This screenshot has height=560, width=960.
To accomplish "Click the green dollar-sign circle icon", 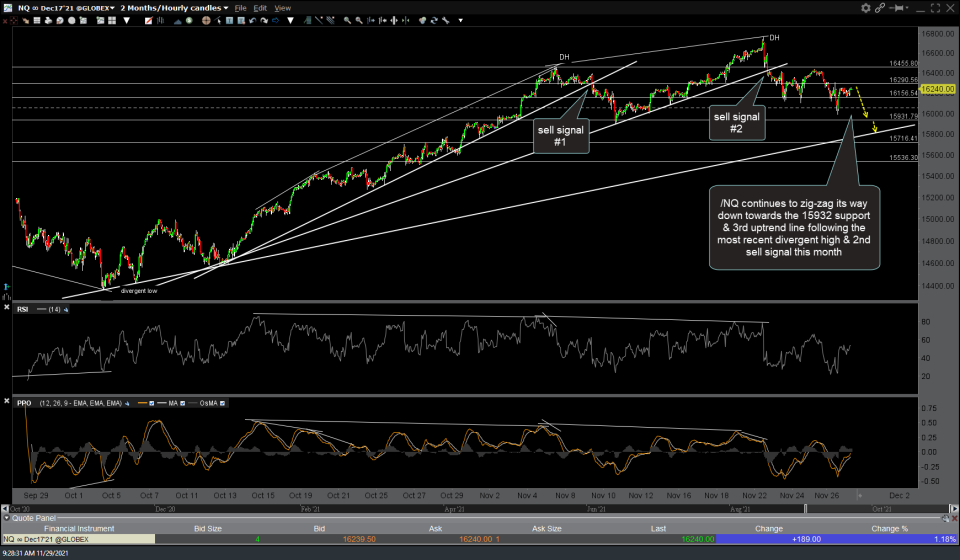I will [x=189, y=20].
